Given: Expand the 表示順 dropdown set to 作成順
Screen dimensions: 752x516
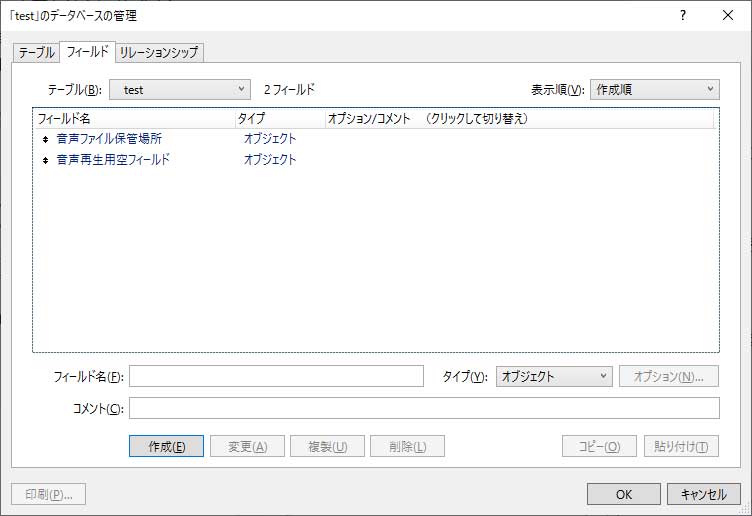Looking at the screenshot, I should click(655, 90).
